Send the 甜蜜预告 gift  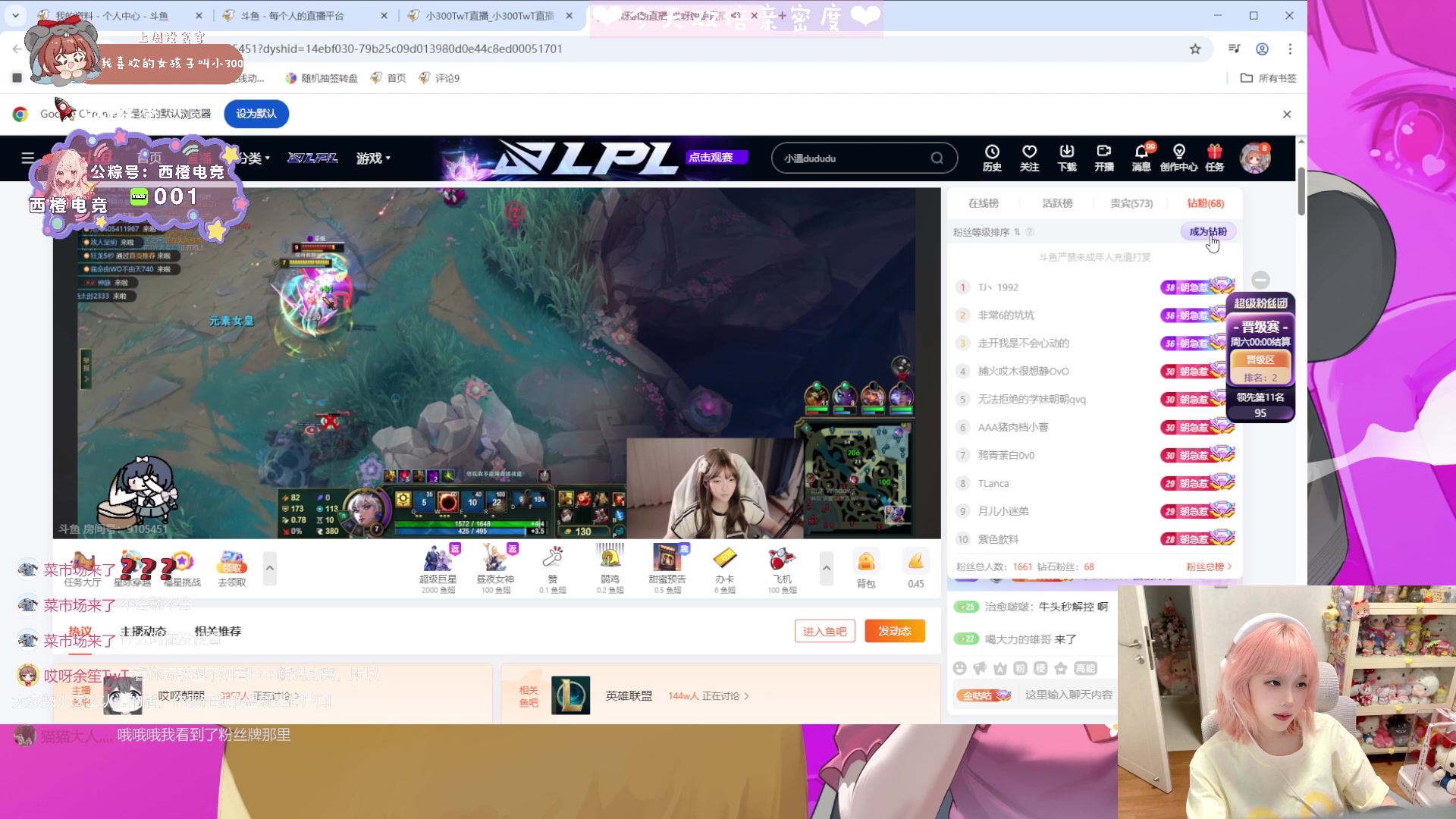point(667,568)
